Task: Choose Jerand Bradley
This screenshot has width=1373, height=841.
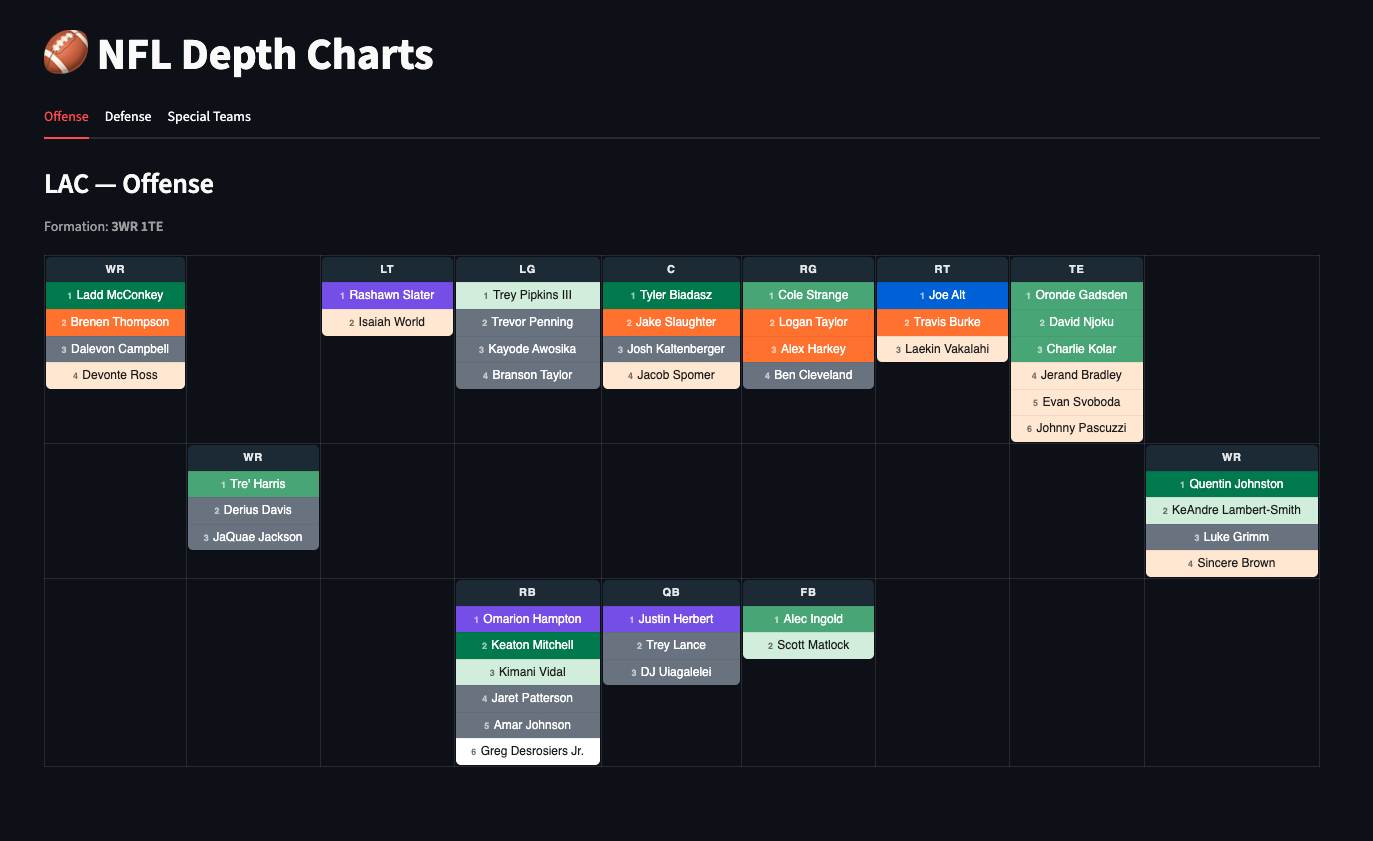Action: click(x=1076, y=375)
